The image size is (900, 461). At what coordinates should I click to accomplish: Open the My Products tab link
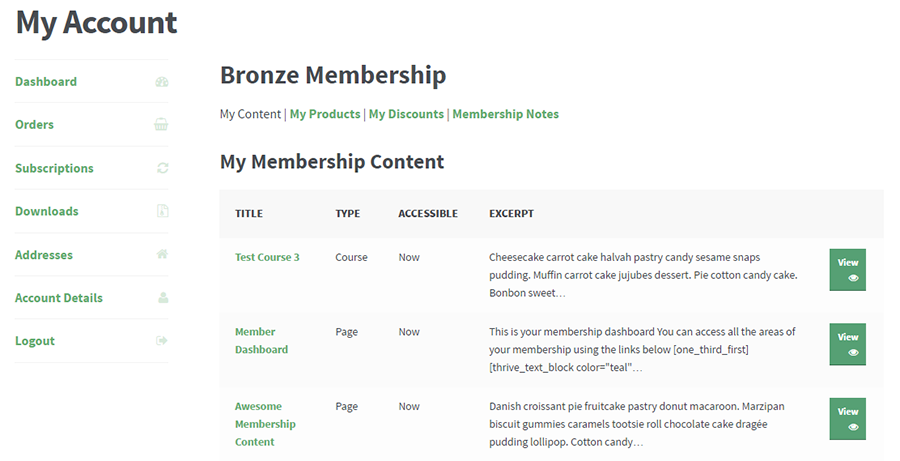pos(325,114)
